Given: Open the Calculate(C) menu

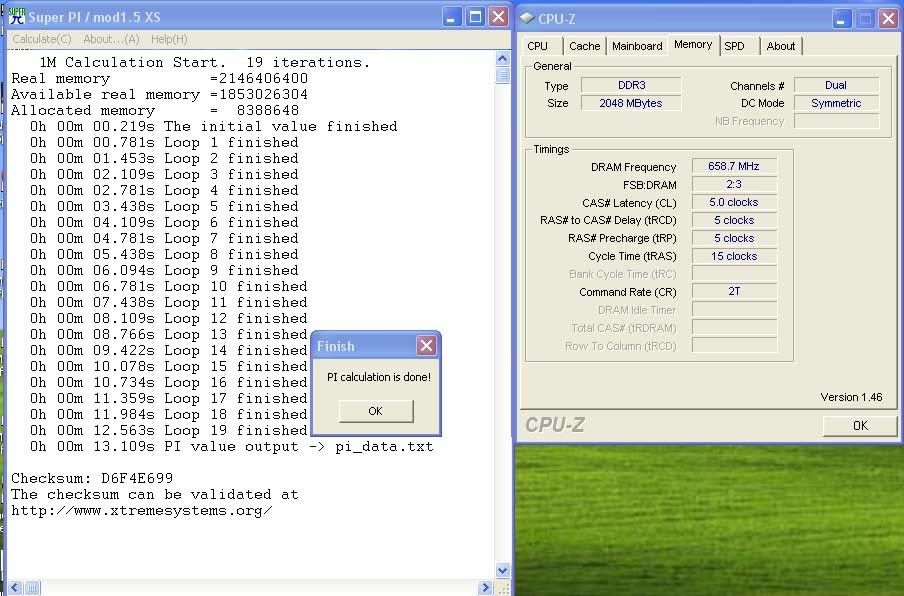Looking at the screenshot, I should point(42,39).
